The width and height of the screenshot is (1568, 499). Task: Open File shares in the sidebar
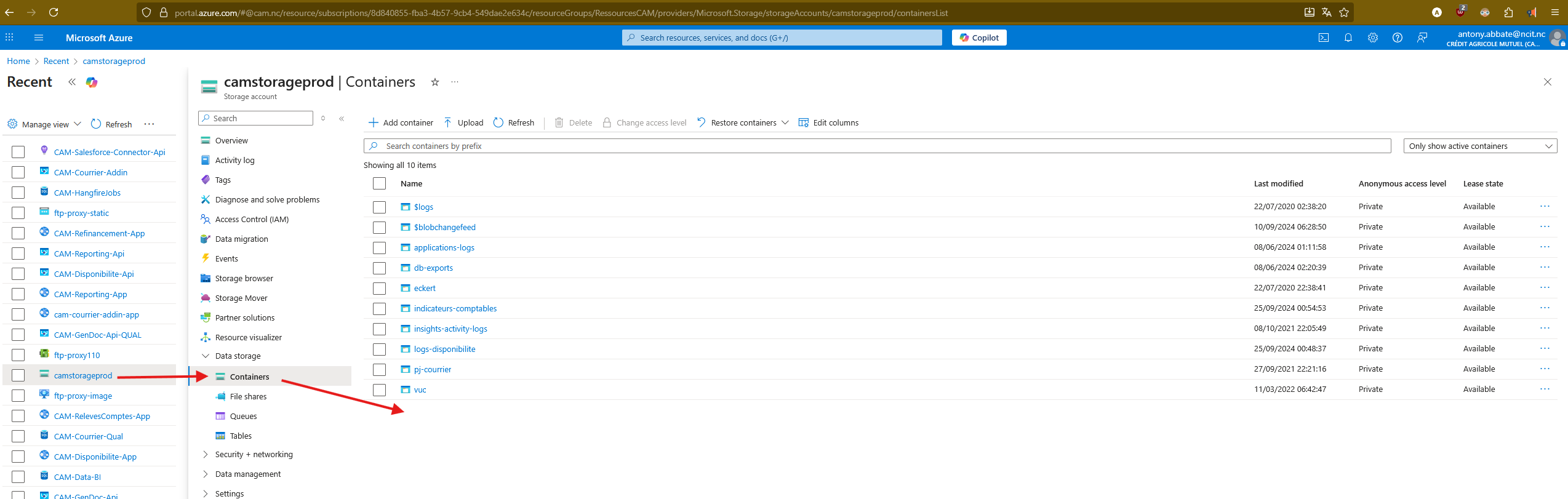248,396
